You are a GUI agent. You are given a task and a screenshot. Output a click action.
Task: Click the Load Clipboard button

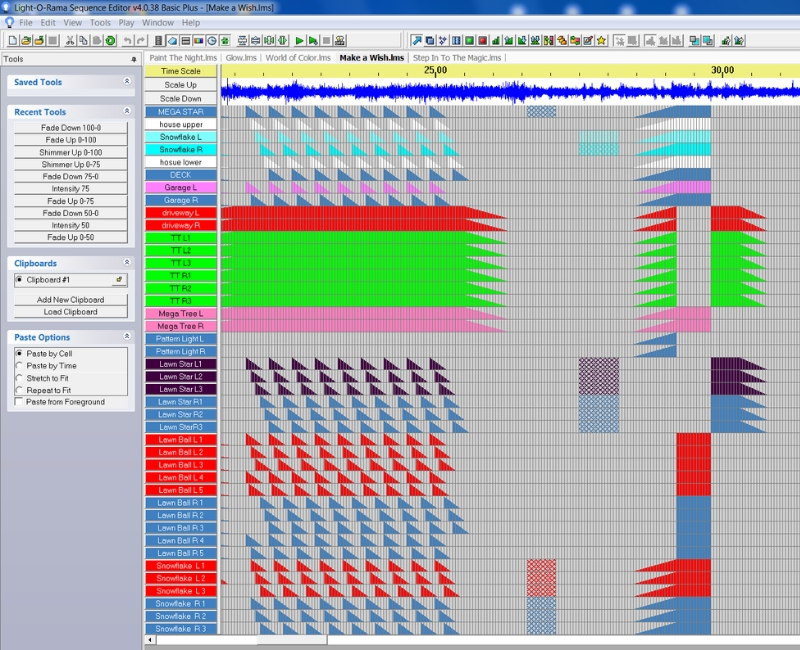pos(71,312)
